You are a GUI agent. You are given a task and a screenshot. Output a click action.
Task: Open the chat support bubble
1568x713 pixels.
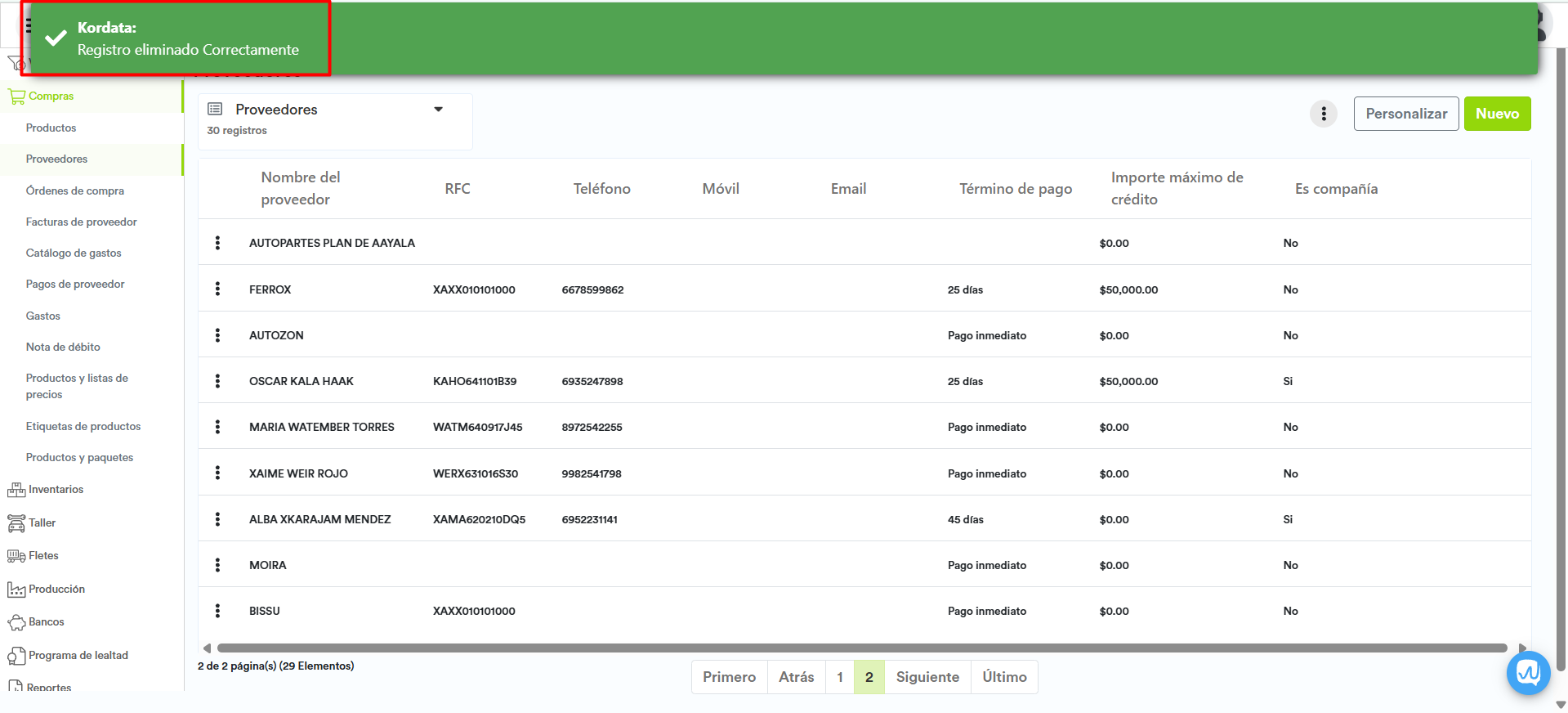pyautogui.click(x=1528, y=673)
